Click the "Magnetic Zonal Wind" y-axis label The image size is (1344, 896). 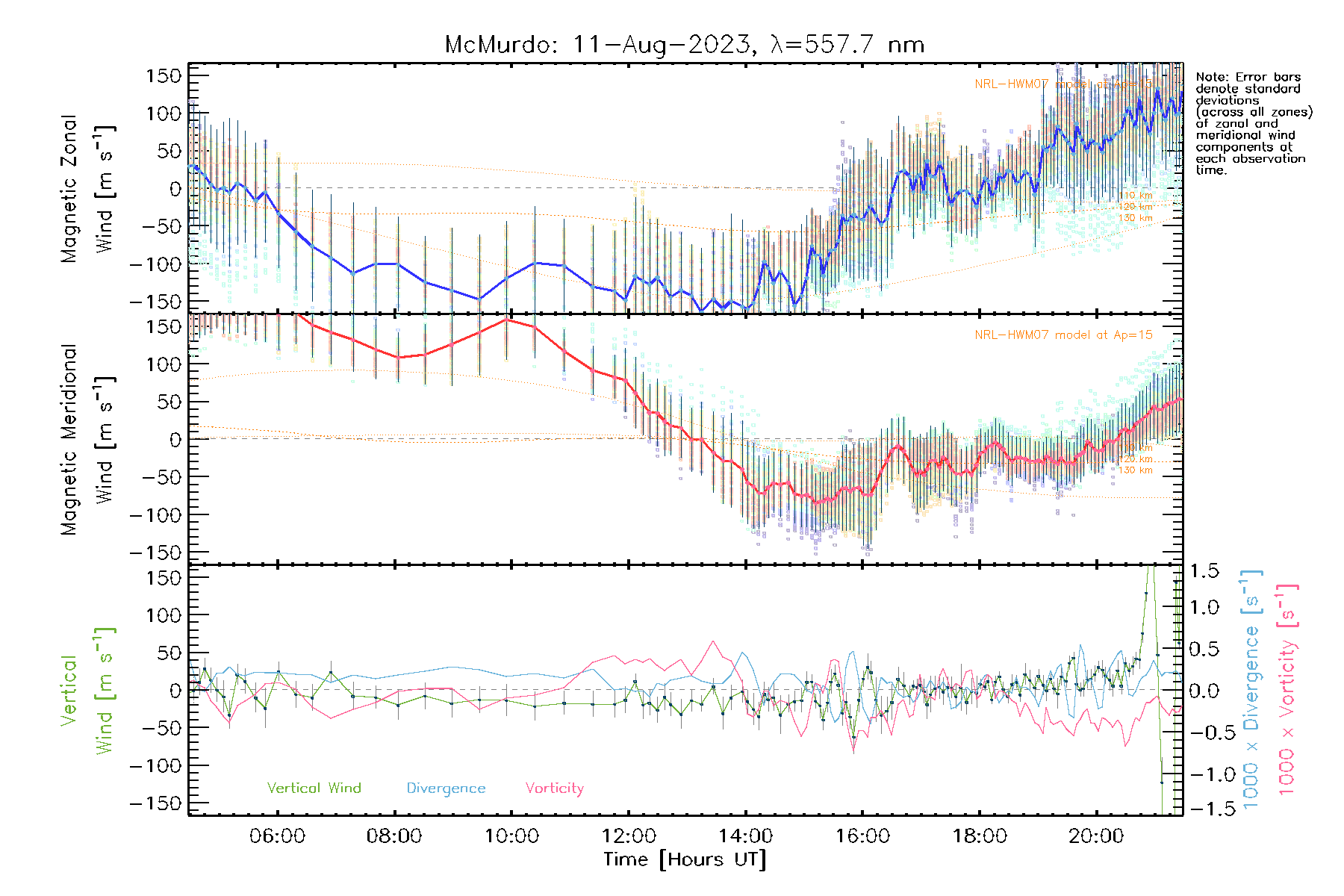tap(87, 188)
